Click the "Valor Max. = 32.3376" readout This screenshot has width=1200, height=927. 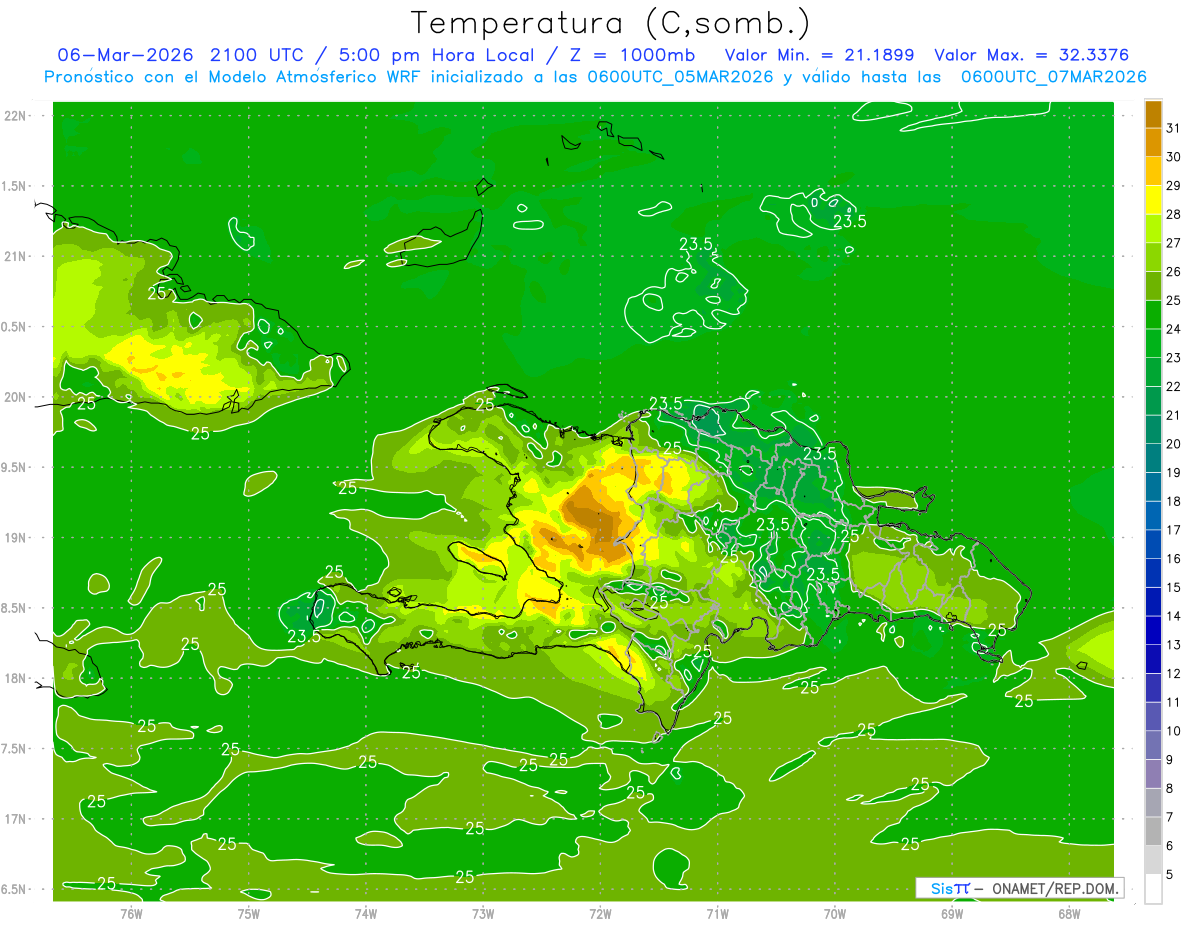pyautogui.click(x=1031, y=54)
